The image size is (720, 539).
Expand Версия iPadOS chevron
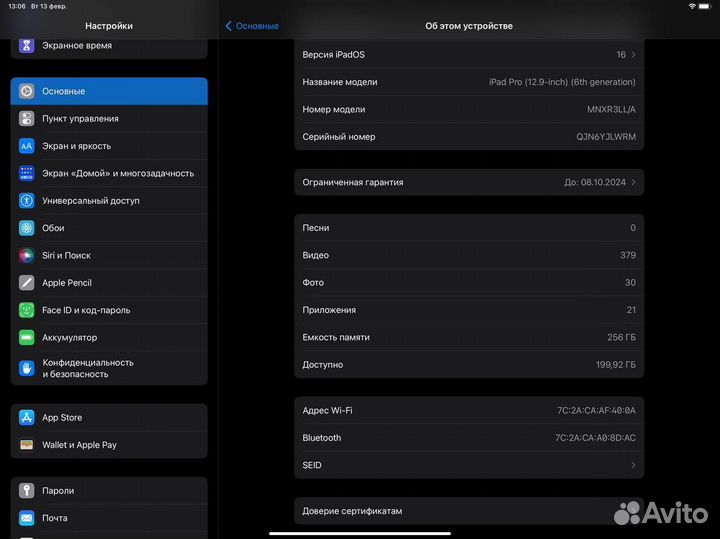[x=634, y=55]
